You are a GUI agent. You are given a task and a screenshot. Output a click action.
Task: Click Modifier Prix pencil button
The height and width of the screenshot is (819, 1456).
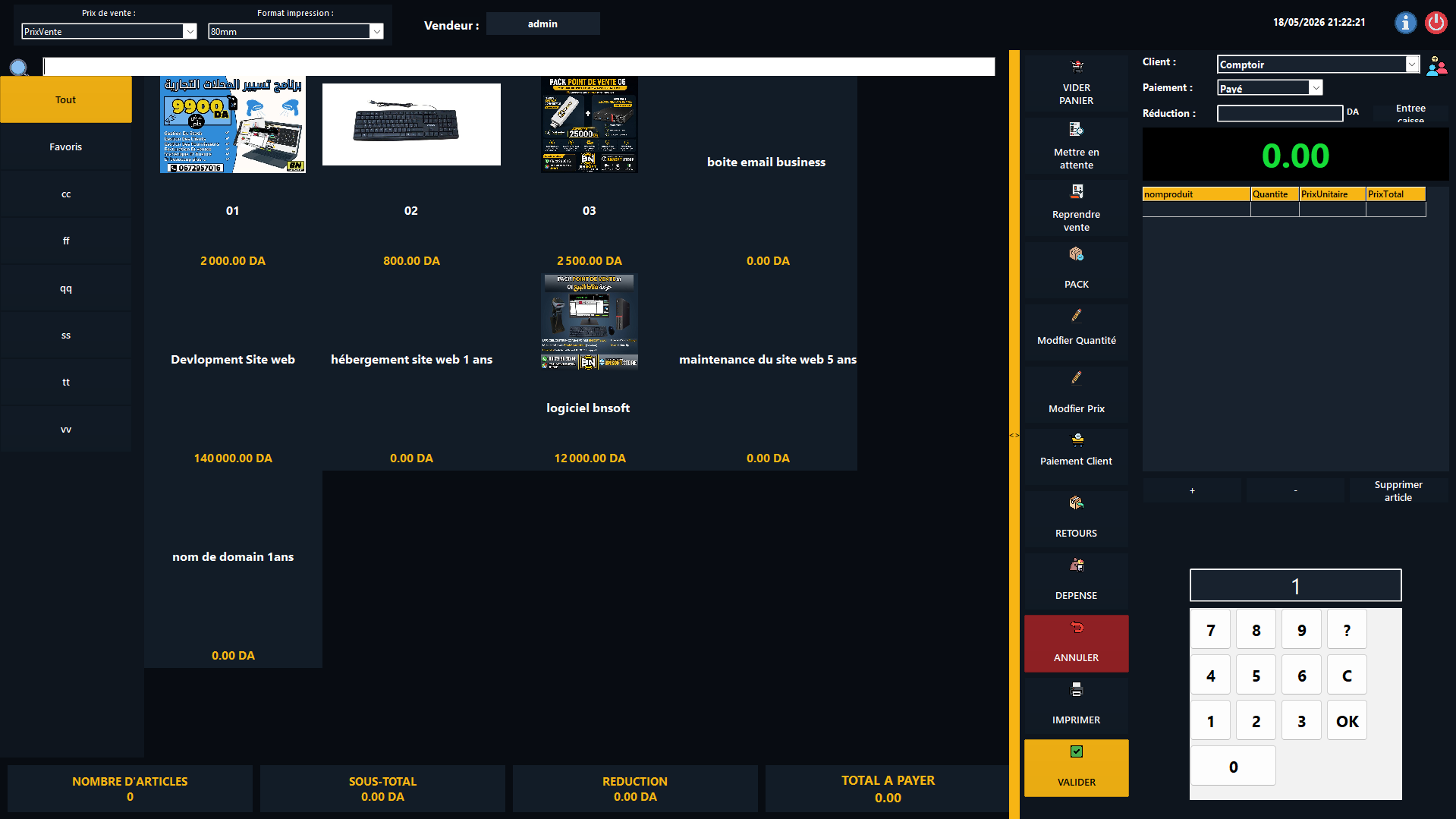tap(1076, 395)
